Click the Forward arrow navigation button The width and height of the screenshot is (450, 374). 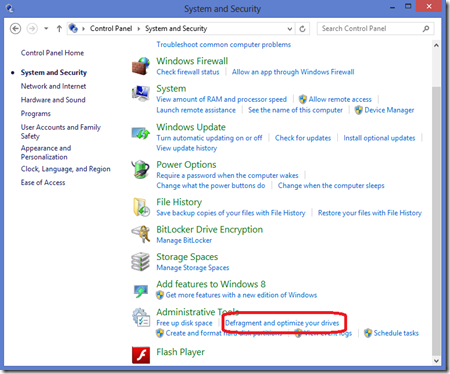click(32, 29)
